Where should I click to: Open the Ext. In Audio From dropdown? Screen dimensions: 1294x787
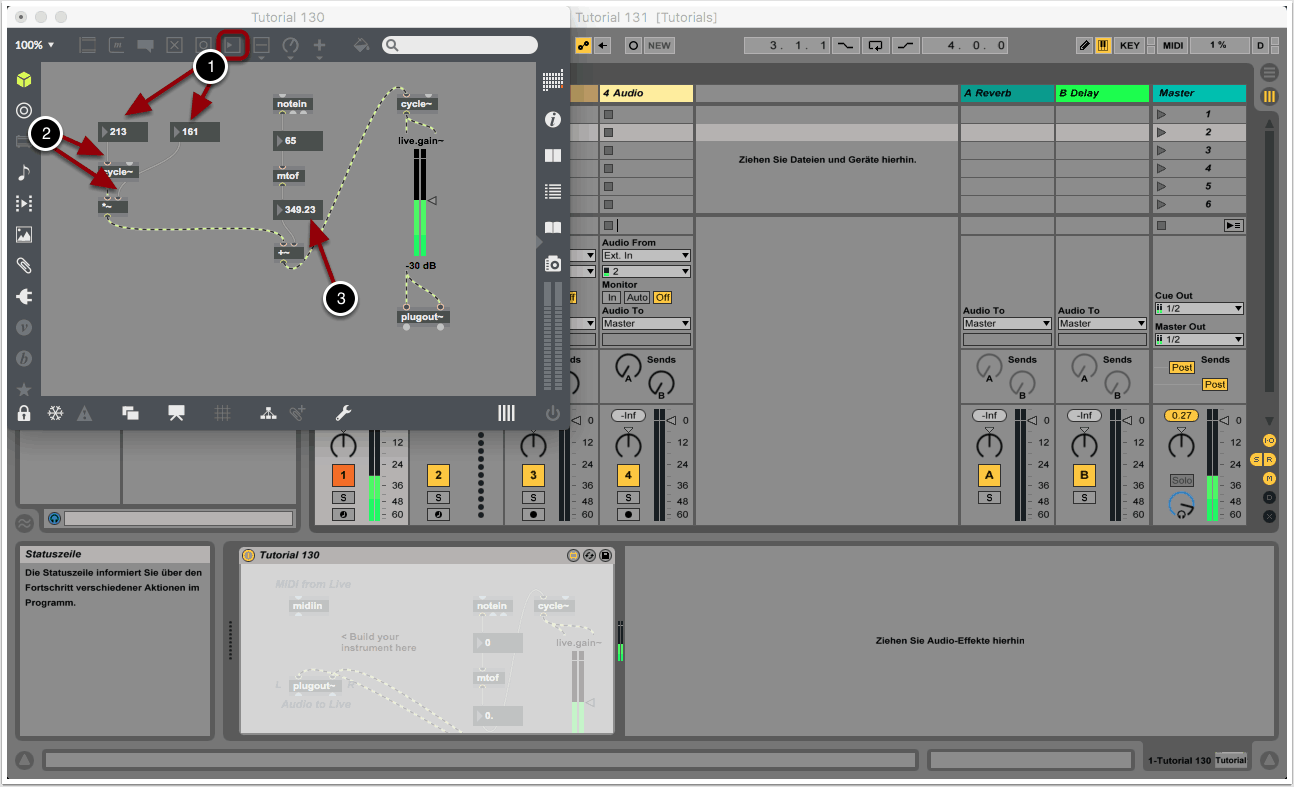point(646,256)
